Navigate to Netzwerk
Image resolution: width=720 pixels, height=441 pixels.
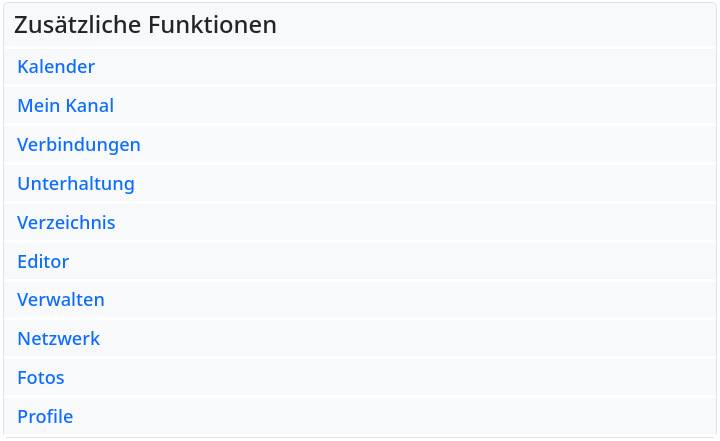tap(59, 339)
